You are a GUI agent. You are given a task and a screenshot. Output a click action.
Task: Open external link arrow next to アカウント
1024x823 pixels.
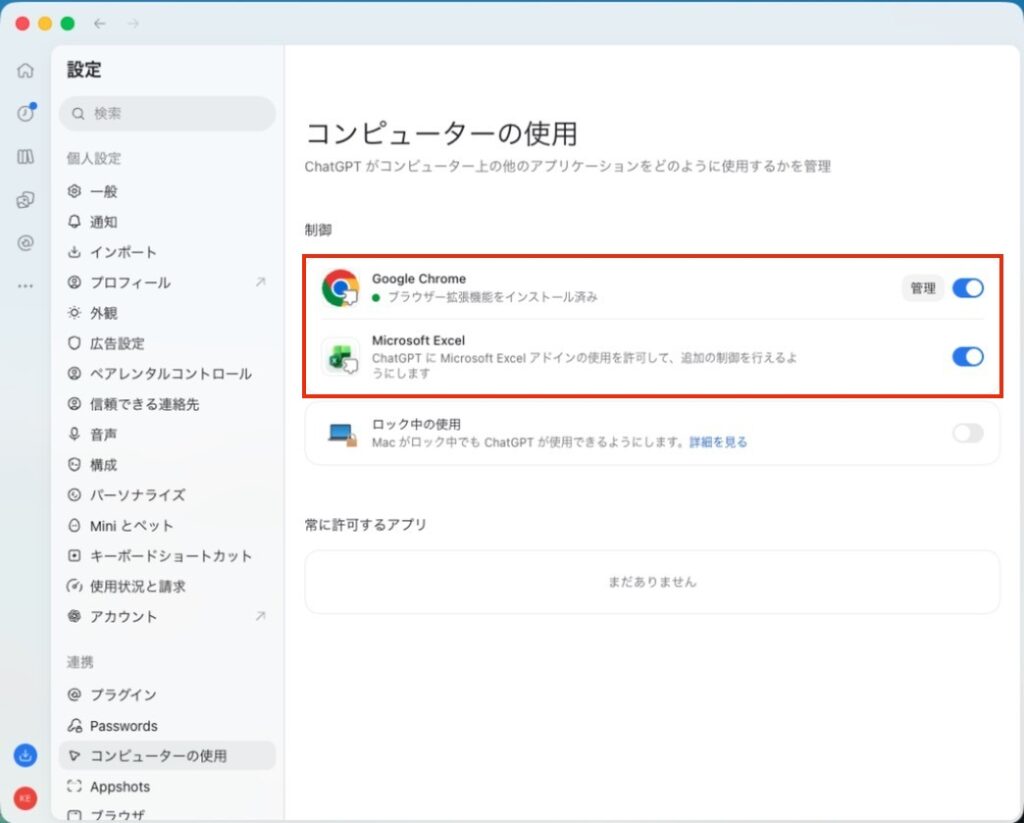coord(261,616)
